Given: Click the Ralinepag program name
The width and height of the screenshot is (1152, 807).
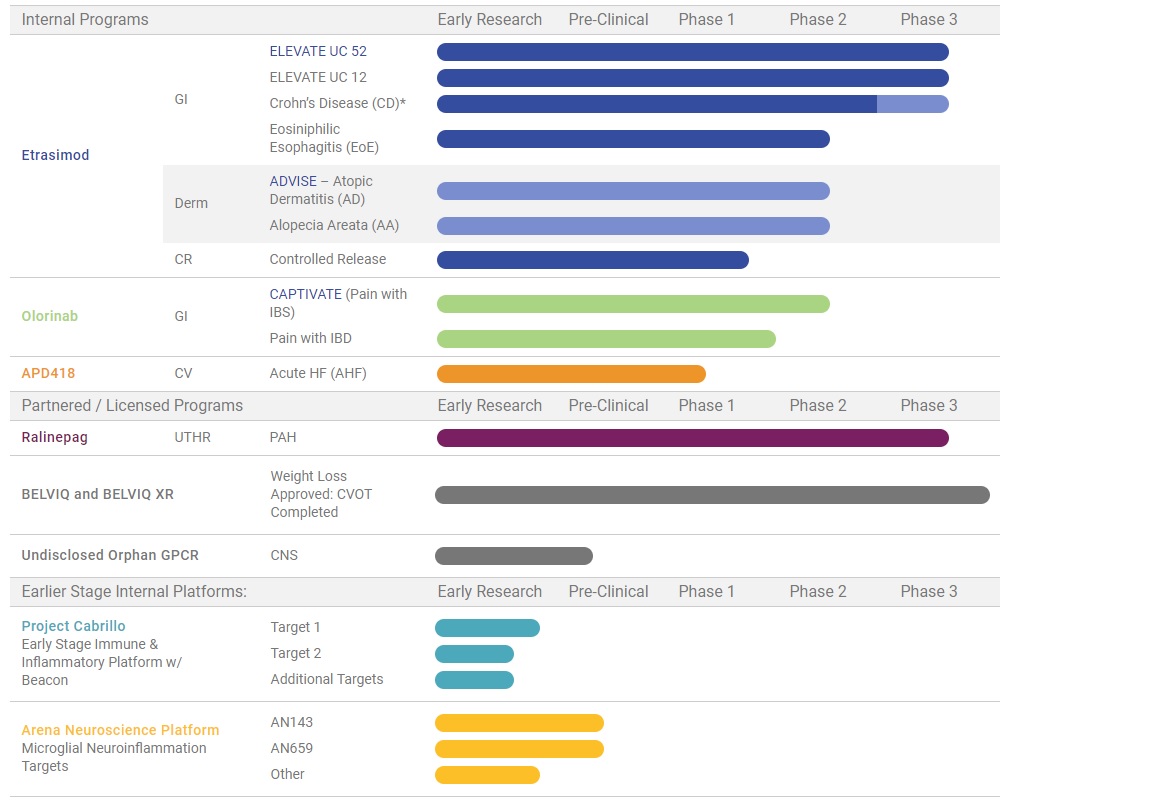Looking at the screenshot, I should [55, 437].
